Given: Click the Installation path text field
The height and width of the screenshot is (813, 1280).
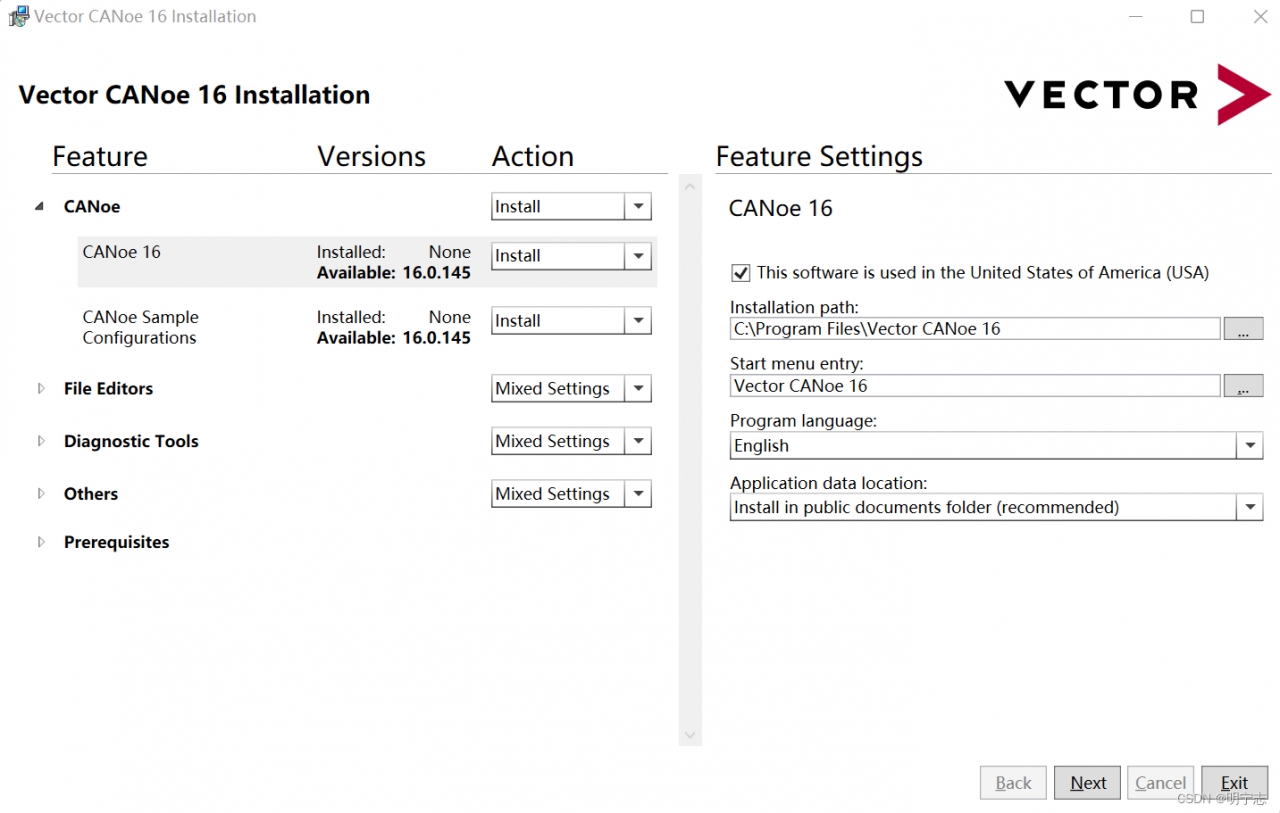Looking at the screenshot, I should (x=974, y=329).
